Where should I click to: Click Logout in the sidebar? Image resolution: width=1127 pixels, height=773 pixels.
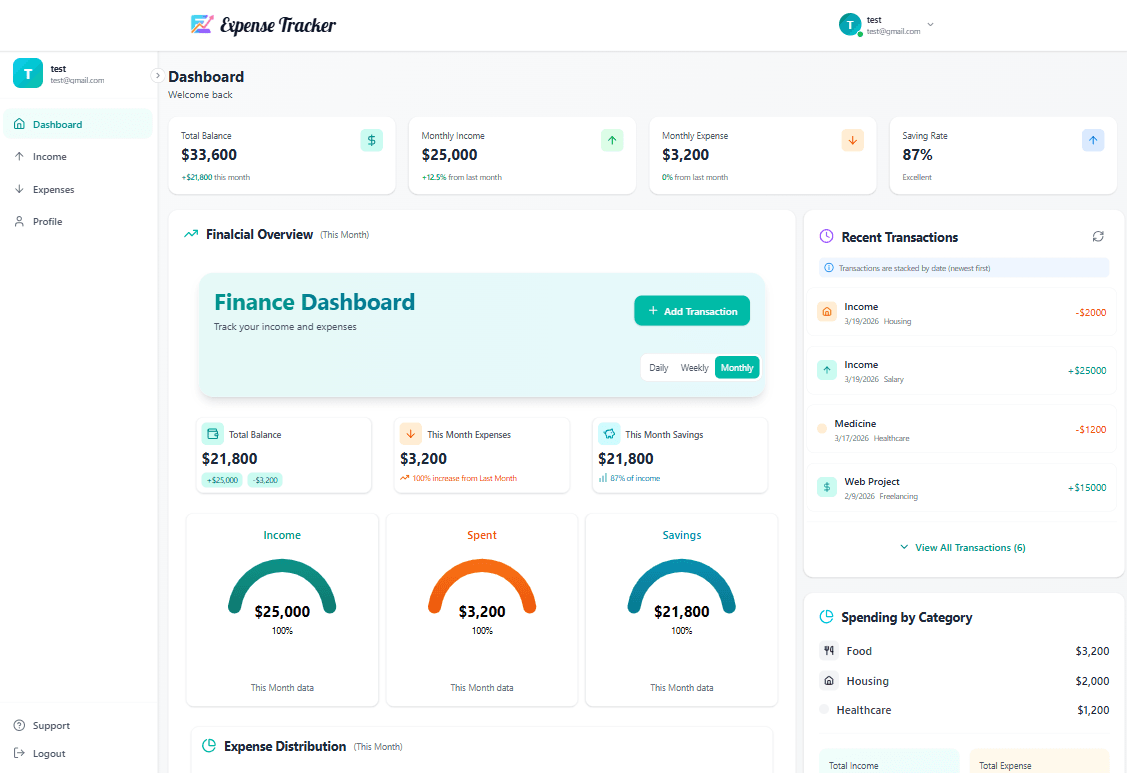click(x=40, y=754)
